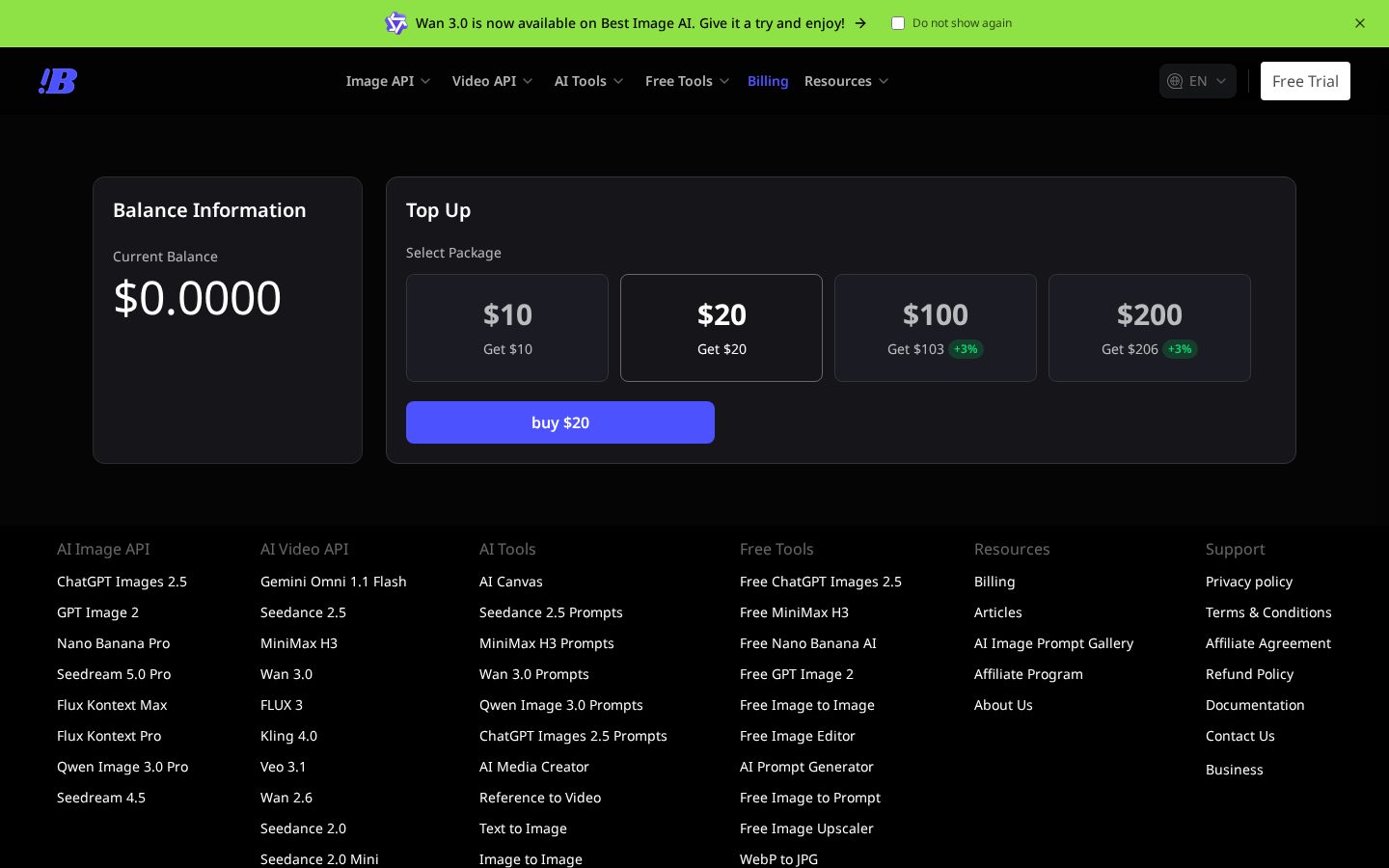Viewport: 1389px width, 868px height.
Task: Click the globe language icon
Action: coord(1175,81)
